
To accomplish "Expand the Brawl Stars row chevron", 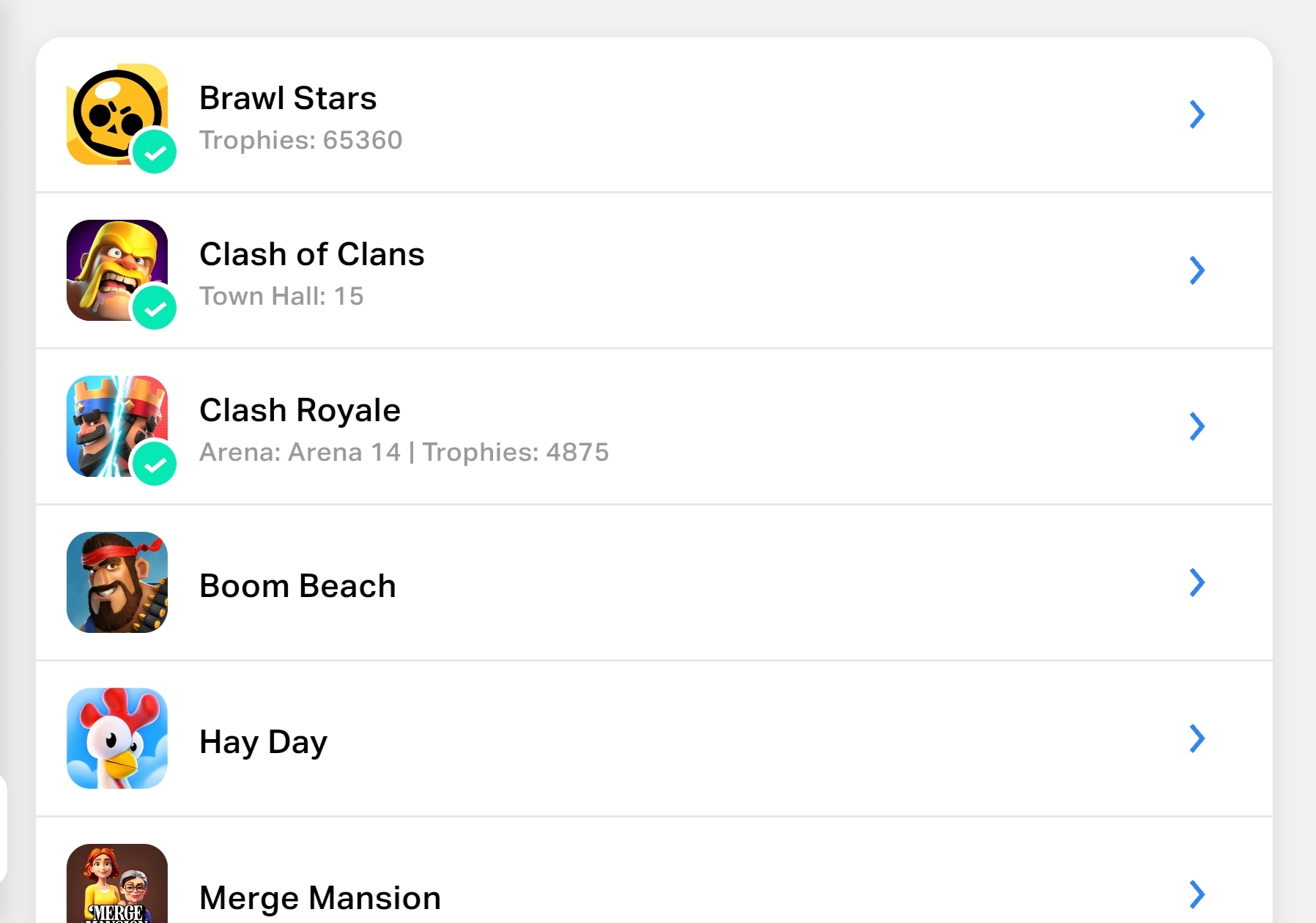I will [1197, 114].
